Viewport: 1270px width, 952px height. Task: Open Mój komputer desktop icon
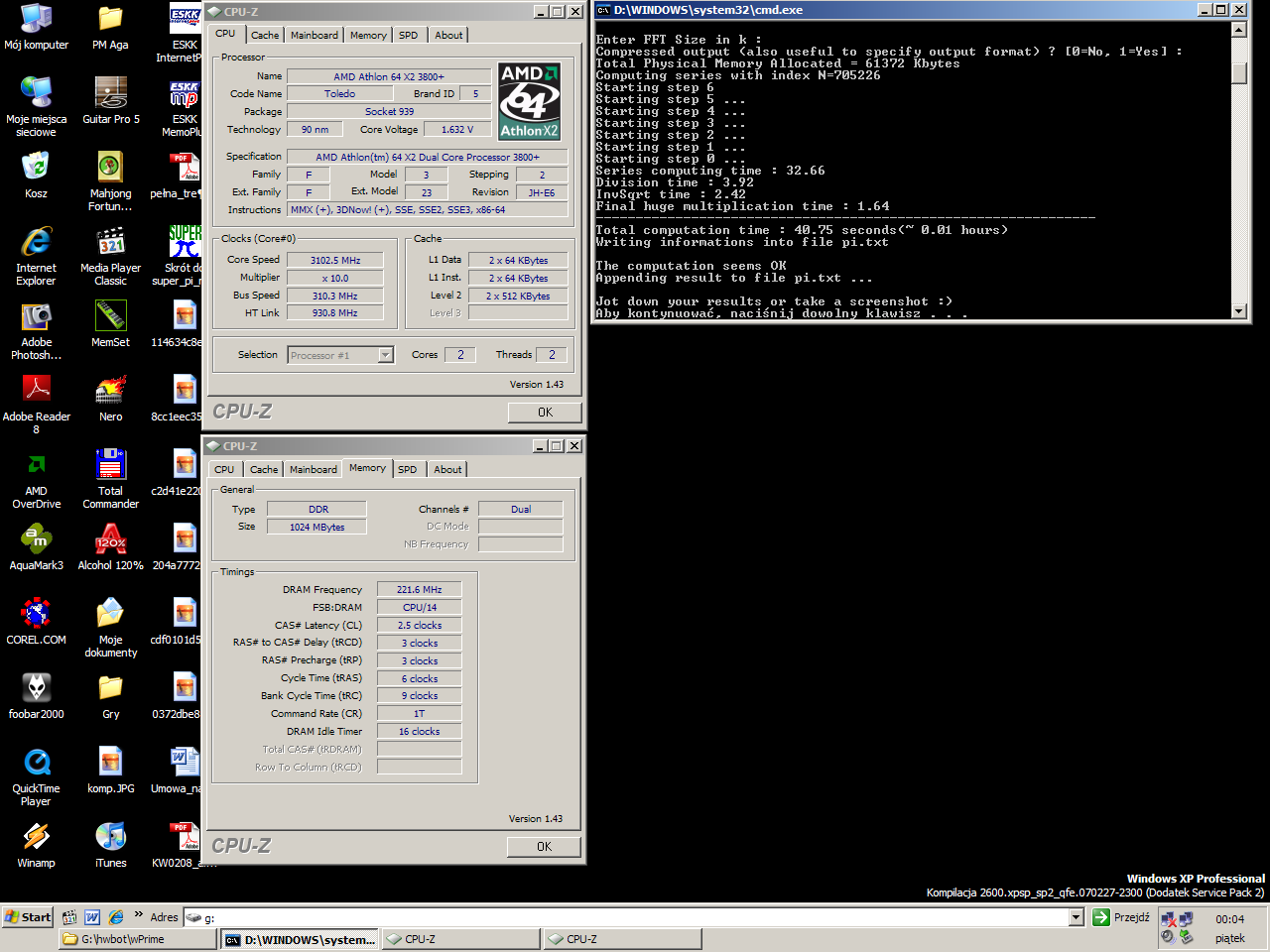click(x=36, y=27)
